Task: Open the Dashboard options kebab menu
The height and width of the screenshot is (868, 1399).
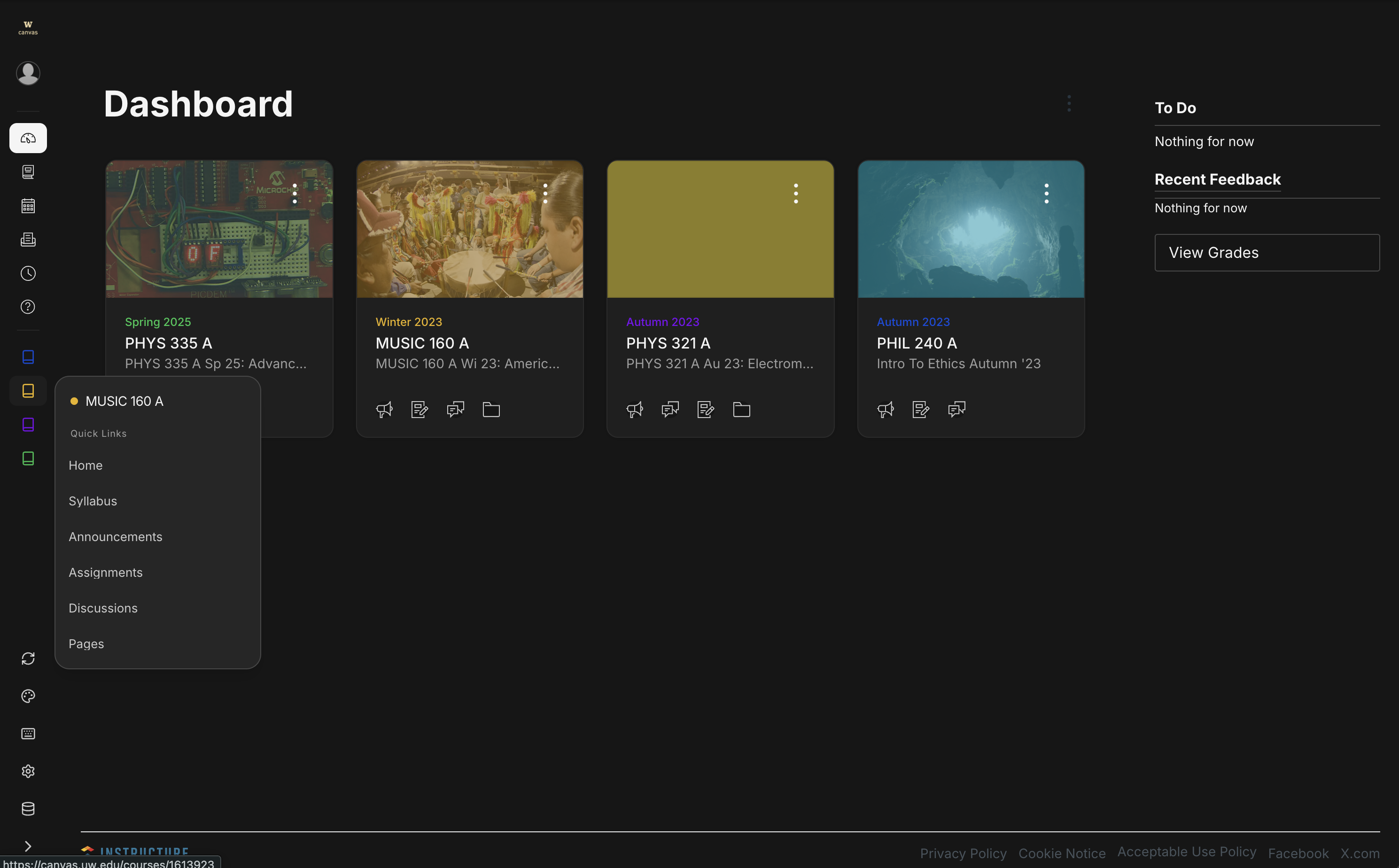Action: pyautogui.click(x=1069, y=103)
